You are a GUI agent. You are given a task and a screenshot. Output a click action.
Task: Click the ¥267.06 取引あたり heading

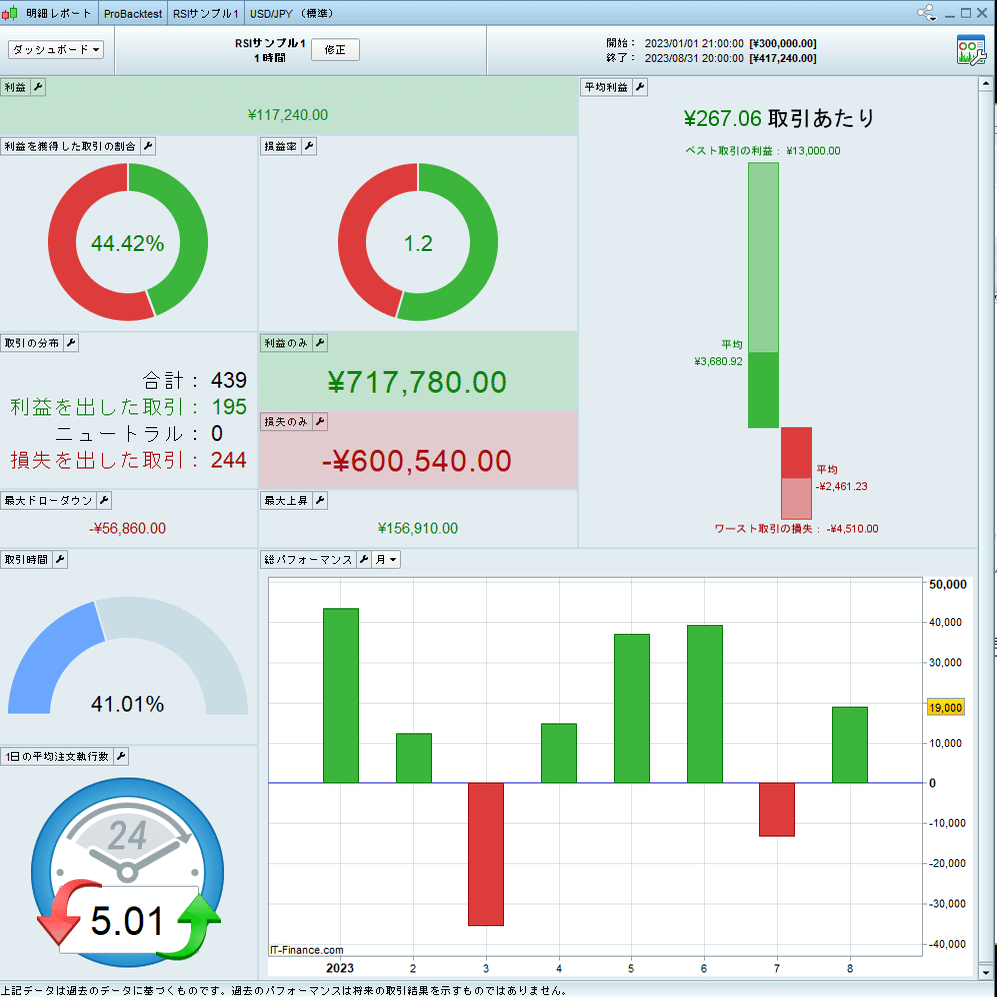[x=779, y=118]
